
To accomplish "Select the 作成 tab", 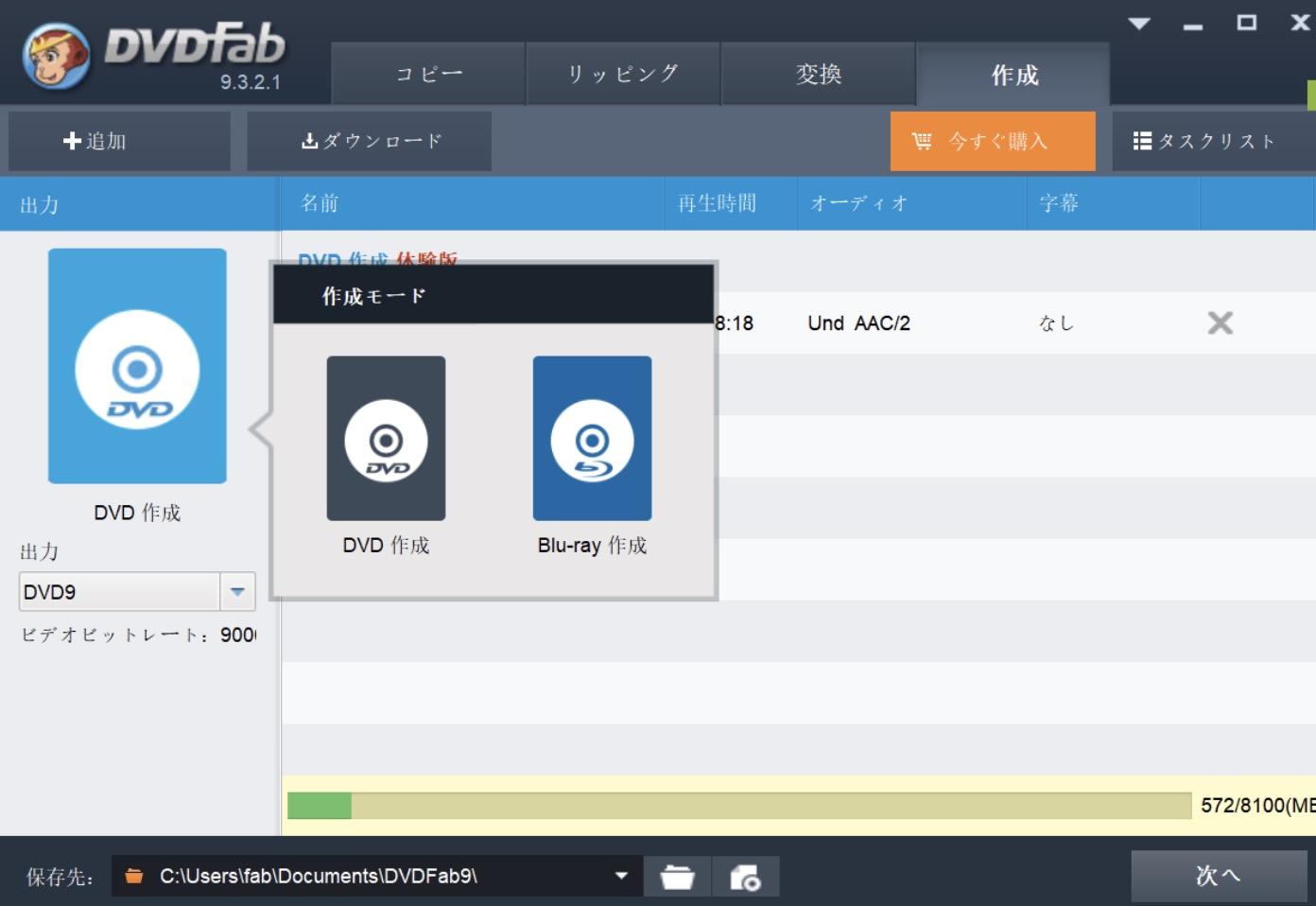I will pos(1013,74).
